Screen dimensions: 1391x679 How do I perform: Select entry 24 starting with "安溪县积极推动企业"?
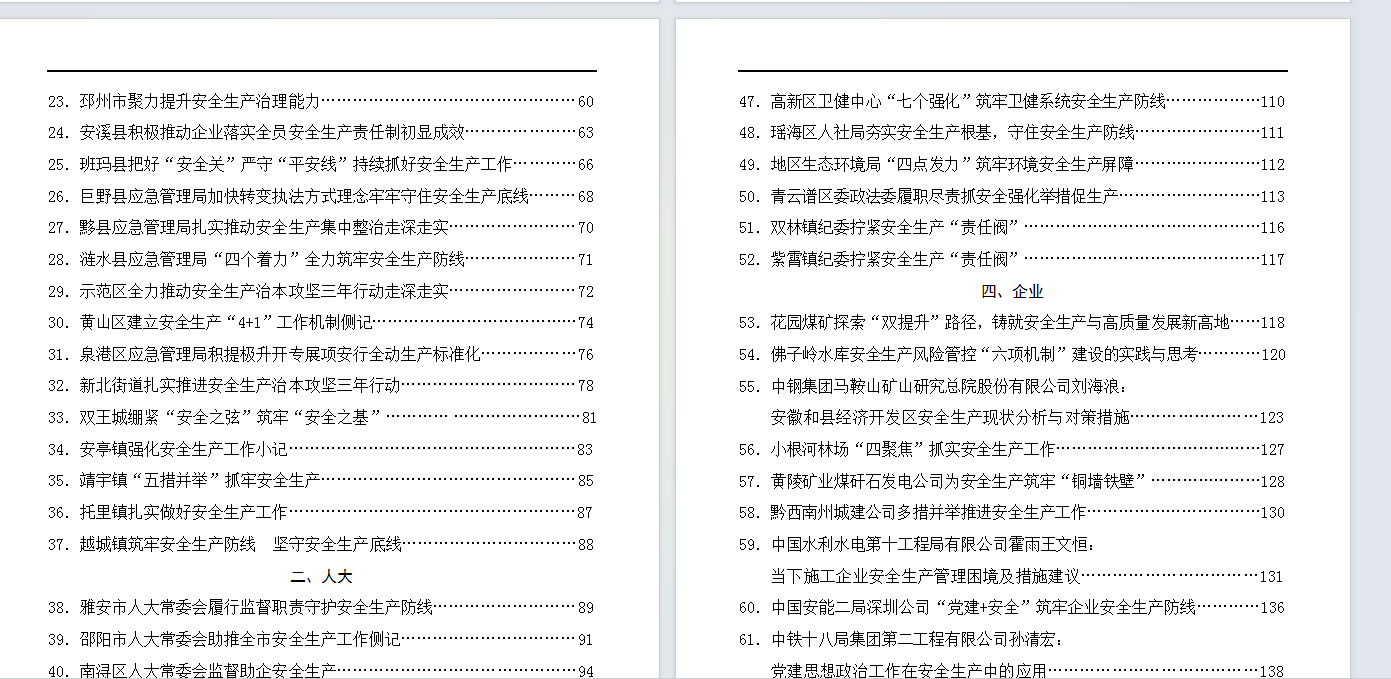pyautogui.click(x=321, y=133)
